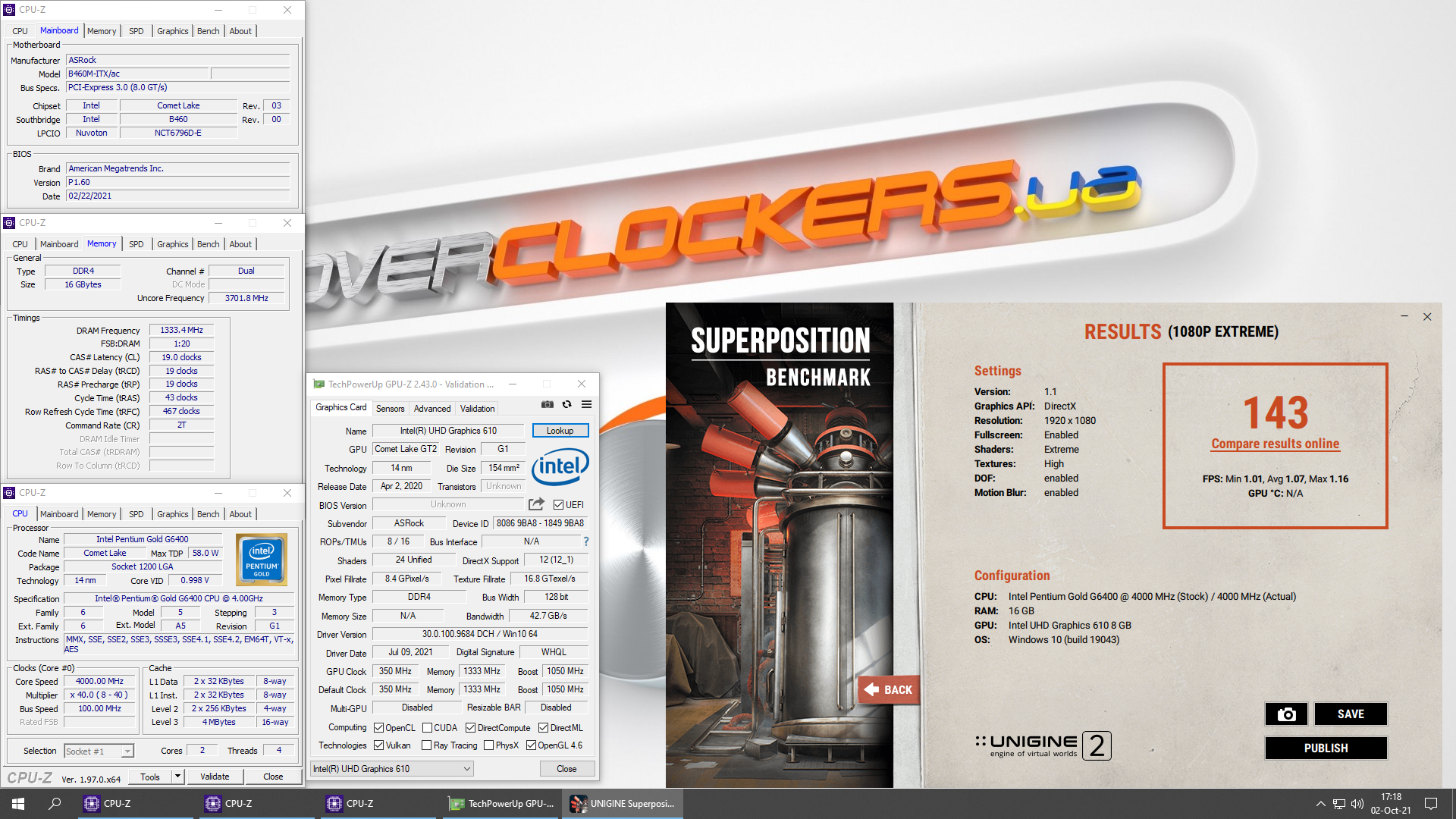Minimize the GPU-Z window
Image resolution: width=1456 pixels, height=819 pixels.
[x=513, y=384]
